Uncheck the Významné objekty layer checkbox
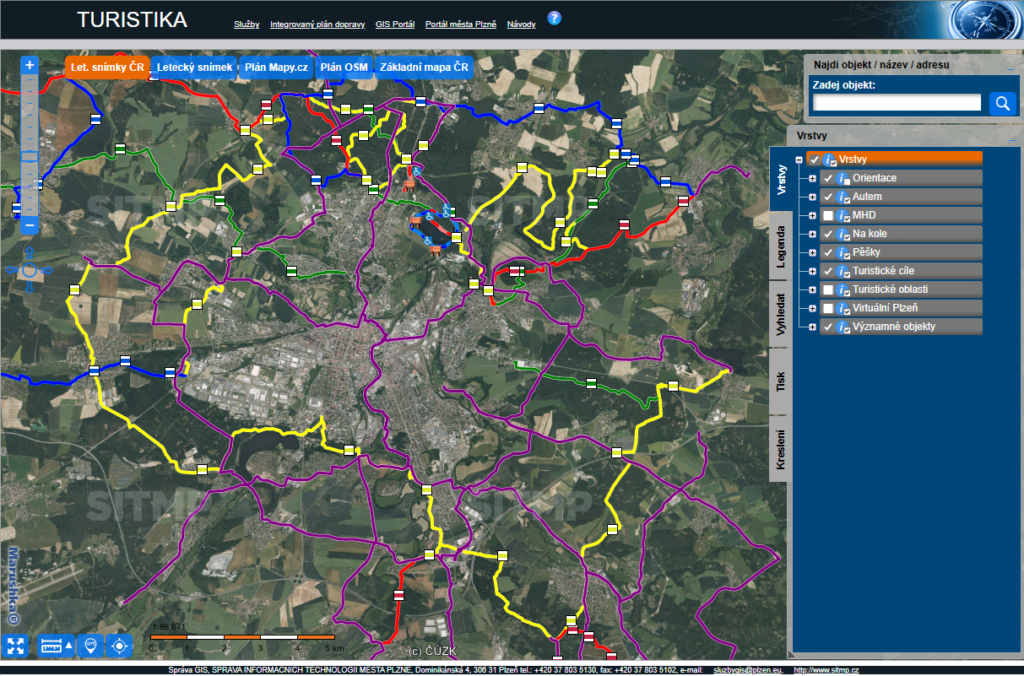1024x676 pixels. (x=828, y=327)
